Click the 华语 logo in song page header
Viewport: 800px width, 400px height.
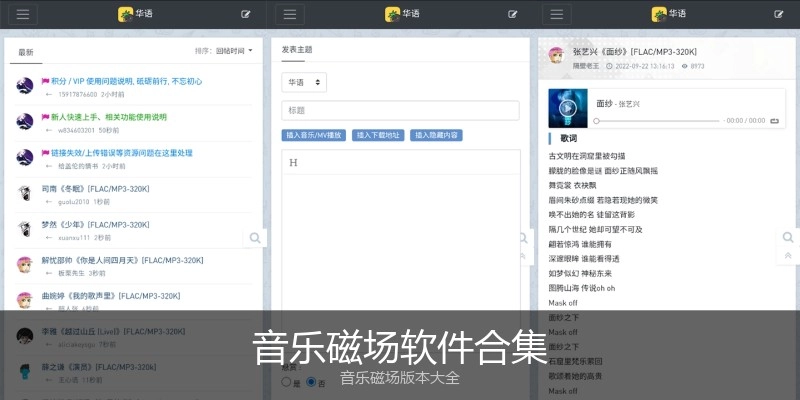coord(669,14)
